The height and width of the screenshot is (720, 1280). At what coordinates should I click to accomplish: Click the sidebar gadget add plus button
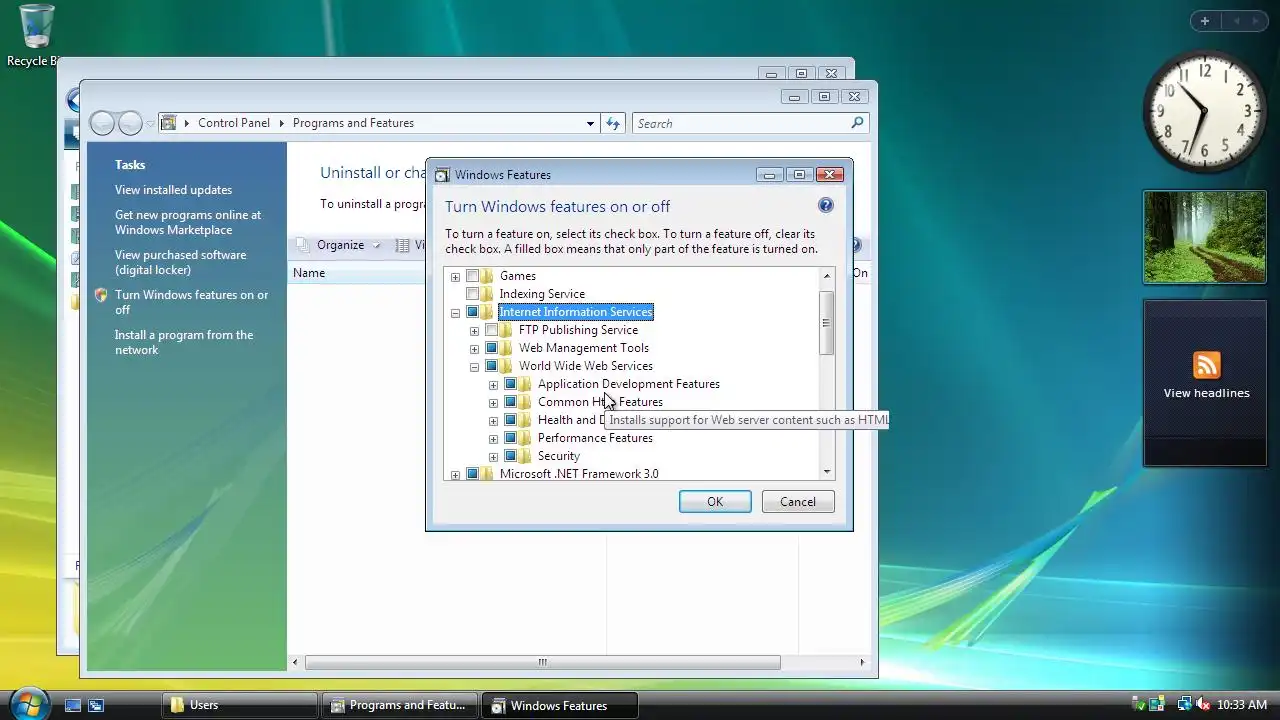(x=1205, y=21)
